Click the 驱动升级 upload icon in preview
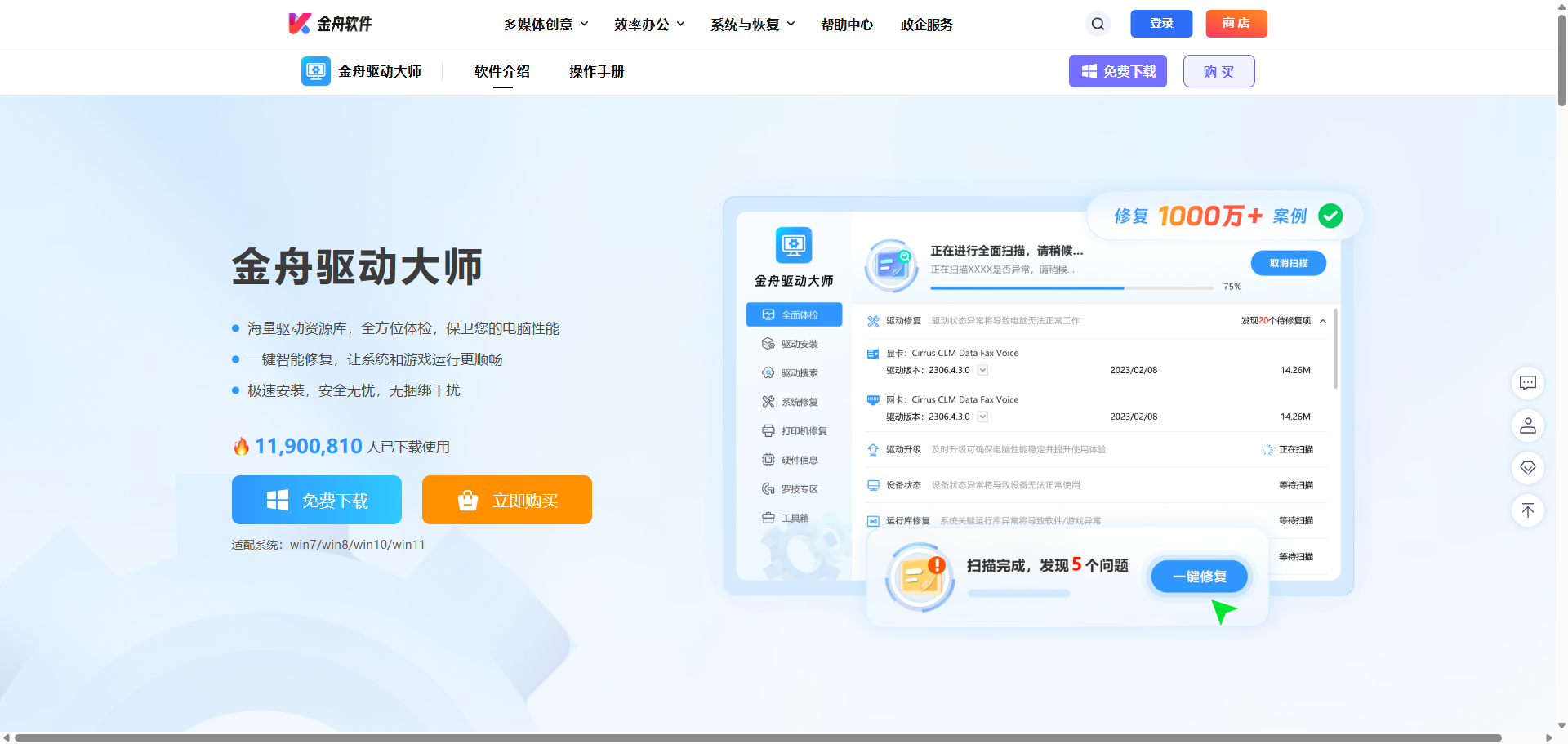1568x744 pixels. coord(873,449)
